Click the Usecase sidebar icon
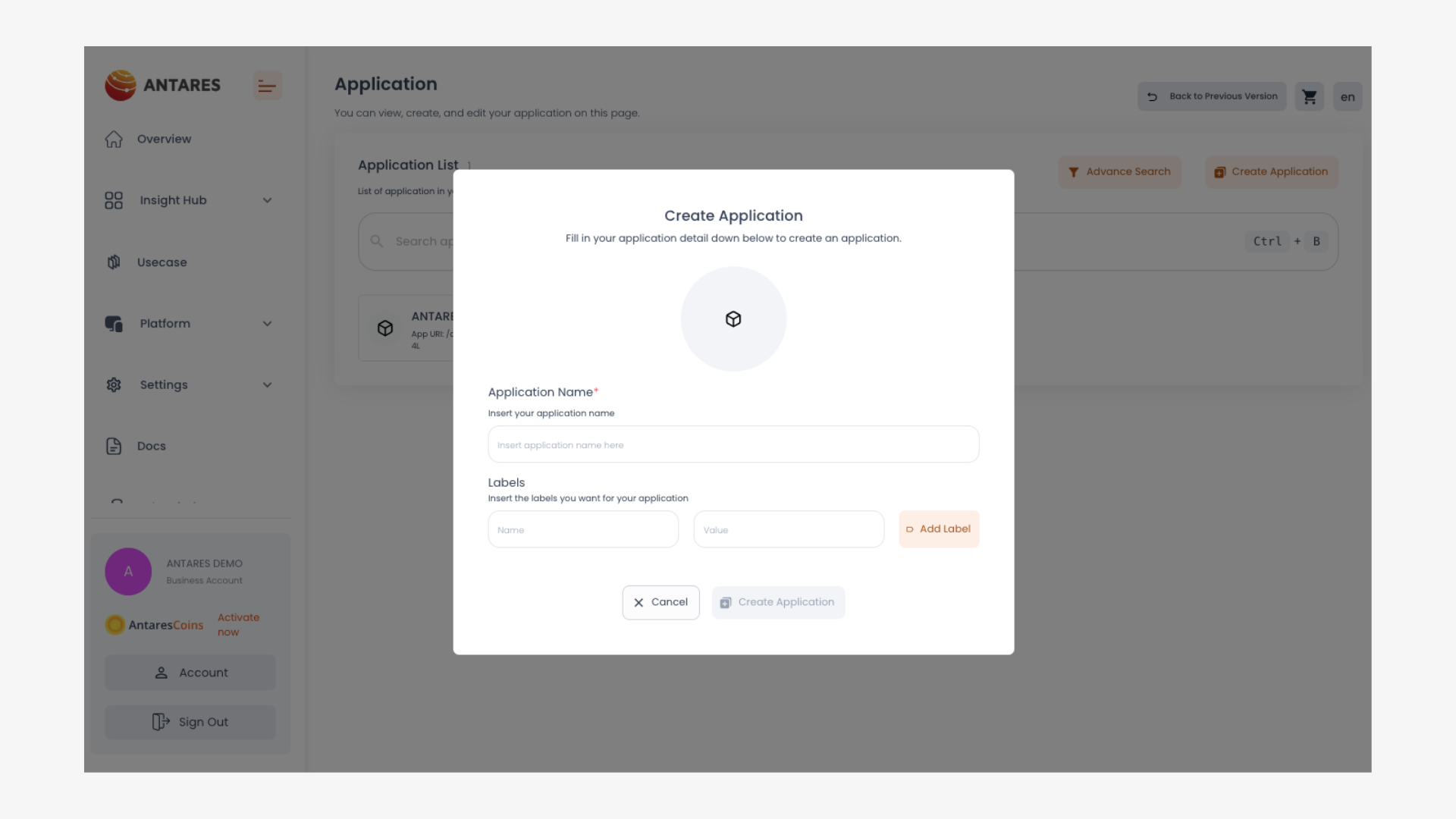The height and width of the screenshot is (819, 1456). [114, 262]
